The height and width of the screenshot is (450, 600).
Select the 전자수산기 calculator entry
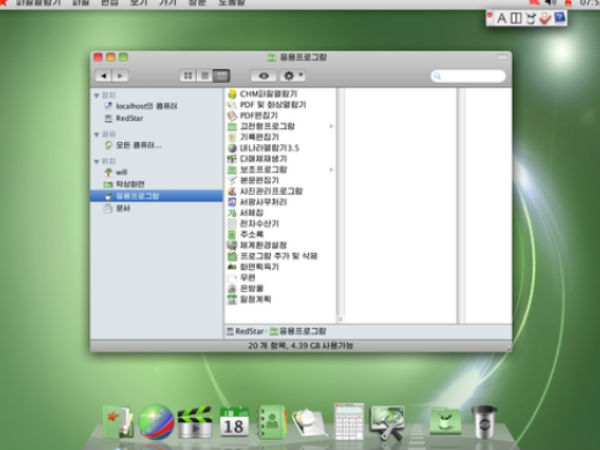(253, 223)
